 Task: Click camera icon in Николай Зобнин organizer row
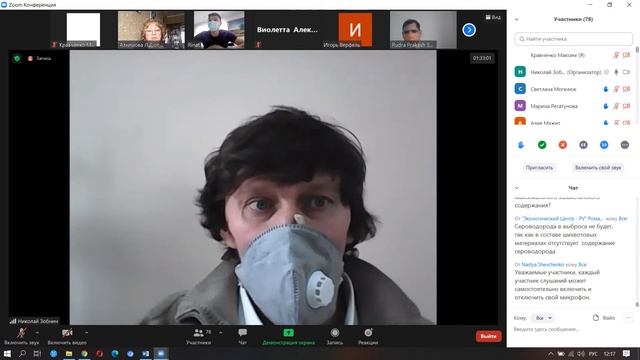pos(627,72)
